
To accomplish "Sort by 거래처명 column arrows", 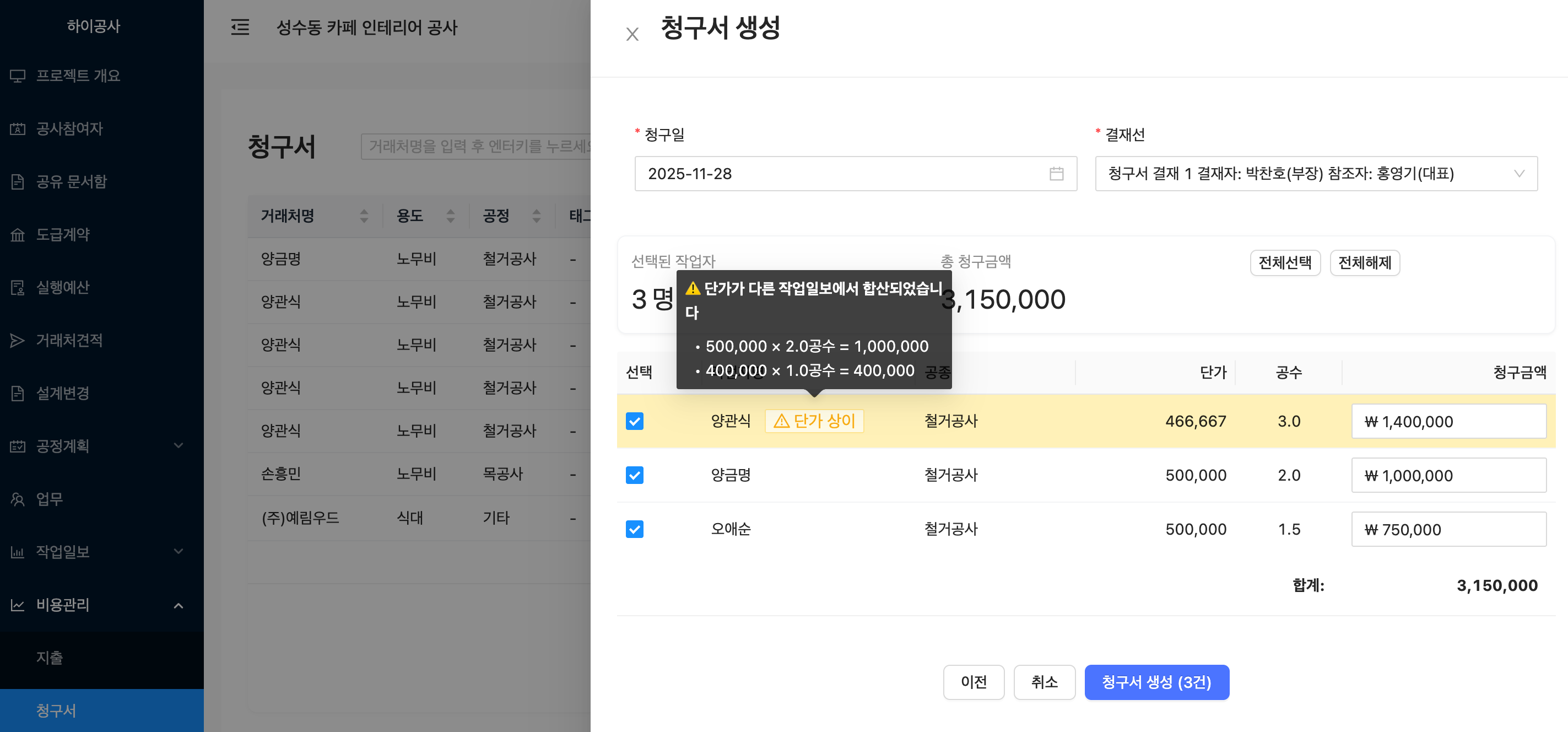I will point(364,216).
